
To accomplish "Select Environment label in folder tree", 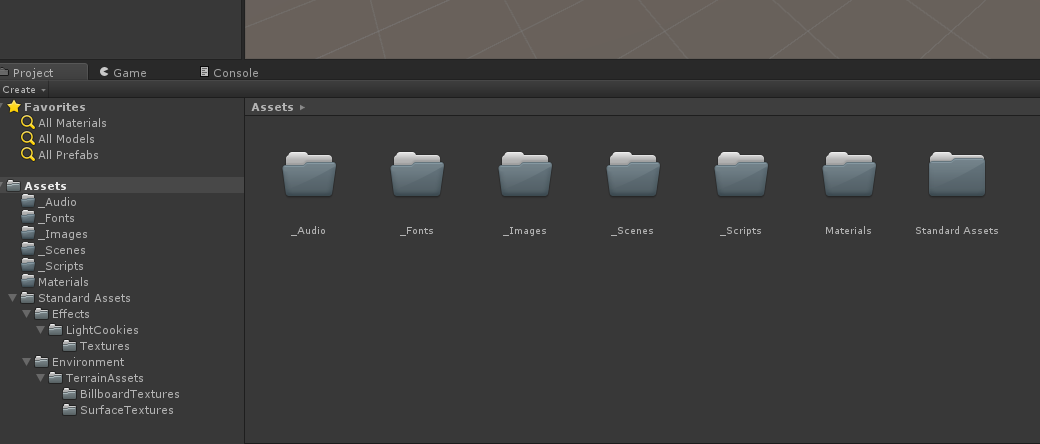I will click(88, 361).
